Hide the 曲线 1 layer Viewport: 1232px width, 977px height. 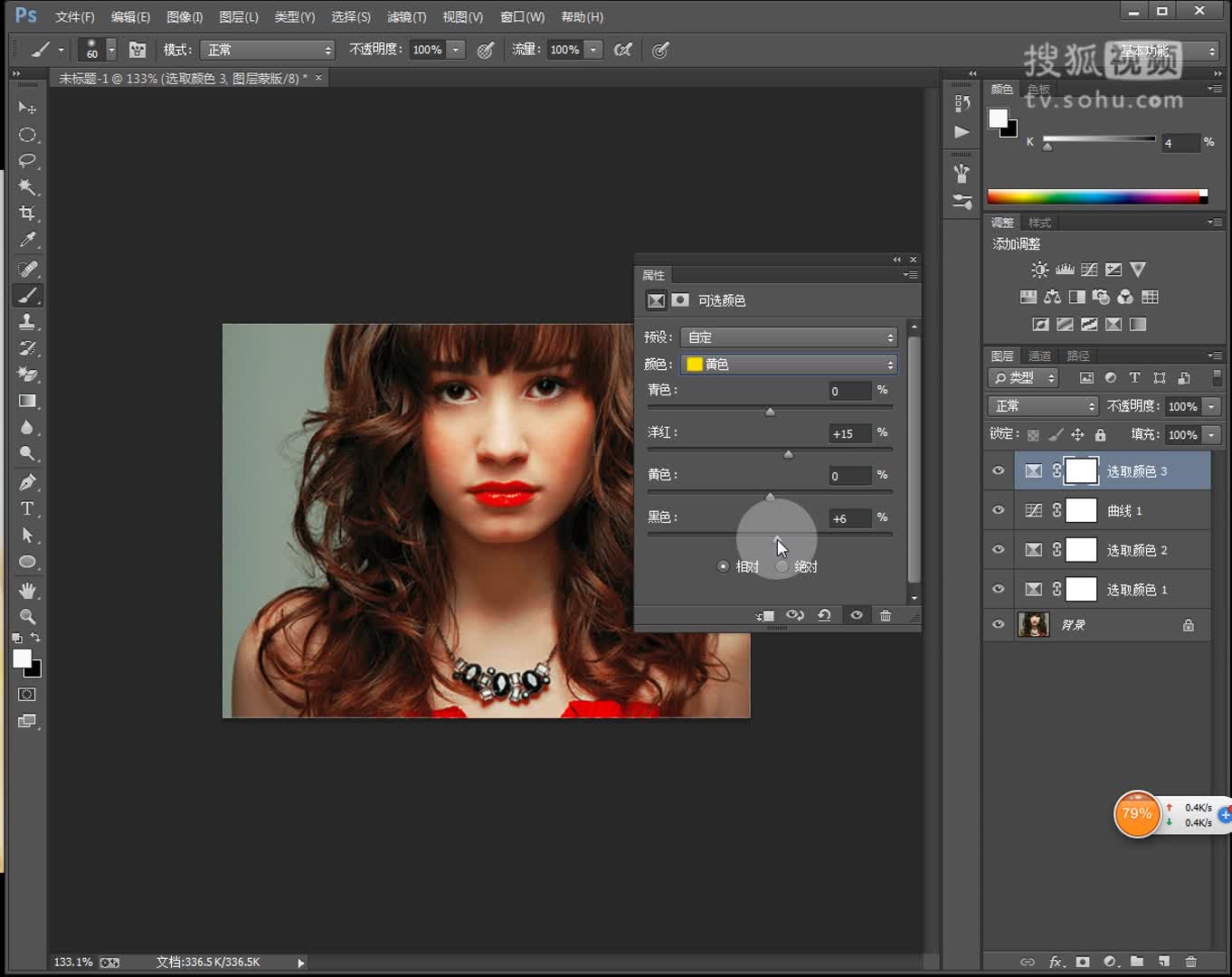999,510
